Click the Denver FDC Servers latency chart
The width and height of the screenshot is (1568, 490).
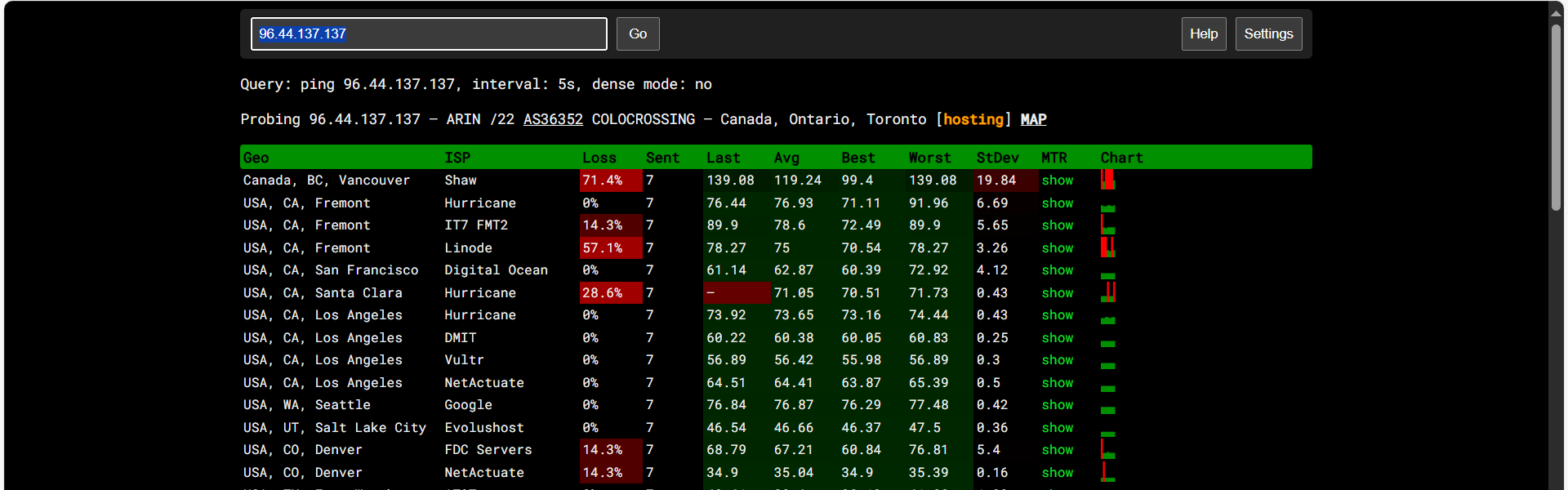click(x=1107, y=450)
